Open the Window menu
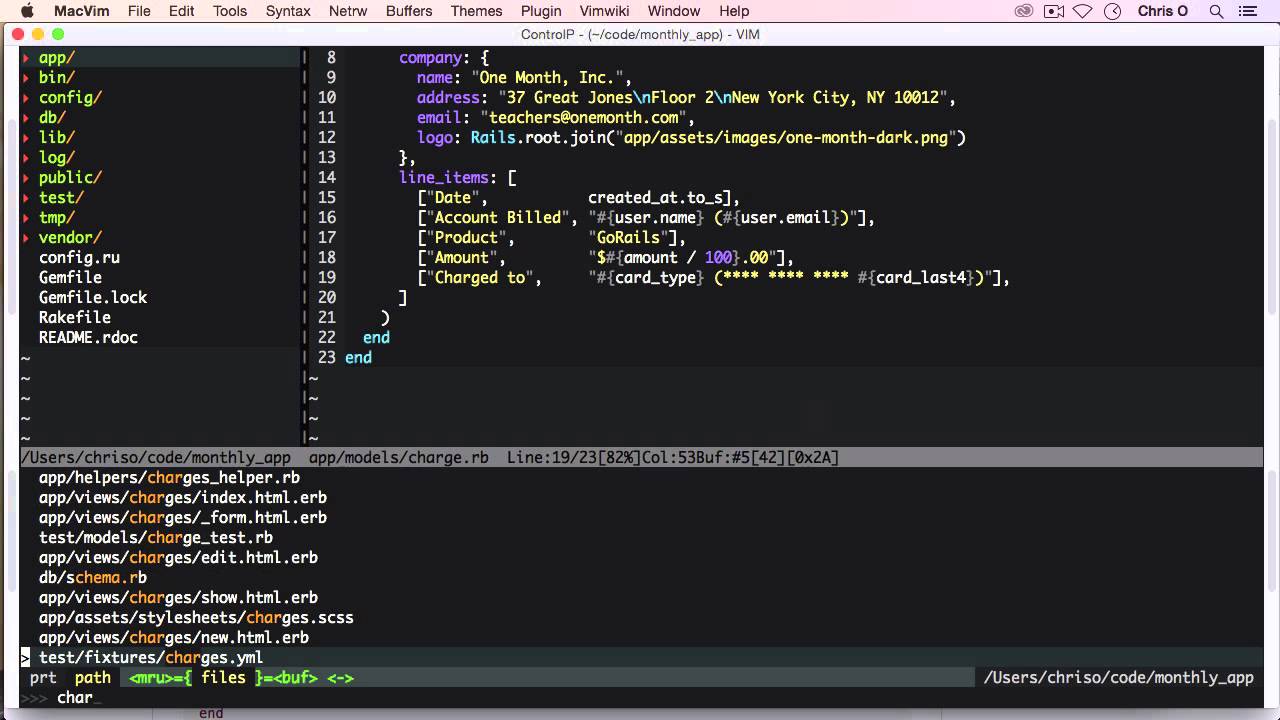The height and width of the screenshot is (720, 1280). (674, 11)
